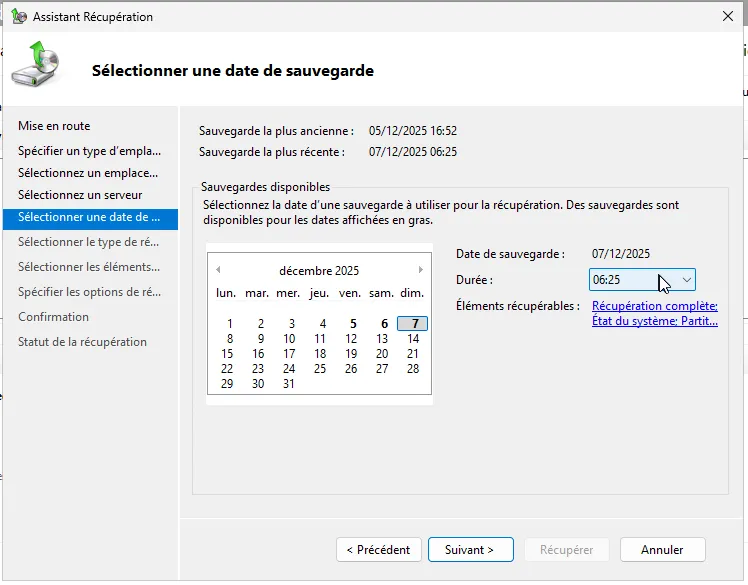
Task: Pick the highlighted date 7 in calendar
Action: (x=413, y=324)
